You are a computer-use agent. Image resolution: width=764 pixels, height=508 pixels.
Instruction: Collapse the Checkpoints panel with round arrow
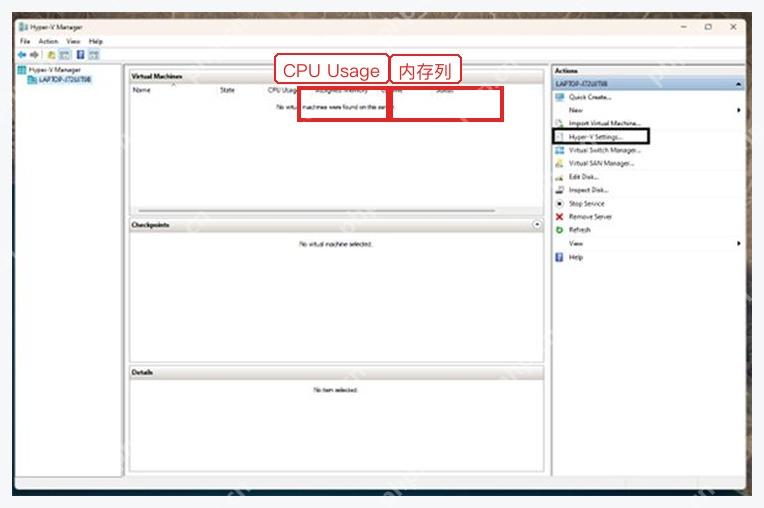coord(536,225)
